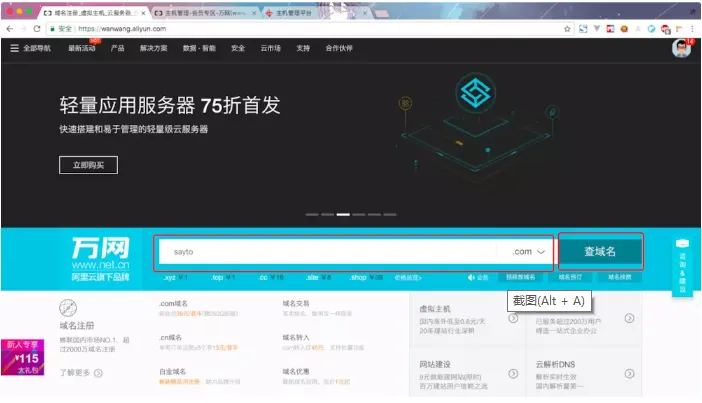Open the 云解析DNS card title

click(x=555, y=364)
